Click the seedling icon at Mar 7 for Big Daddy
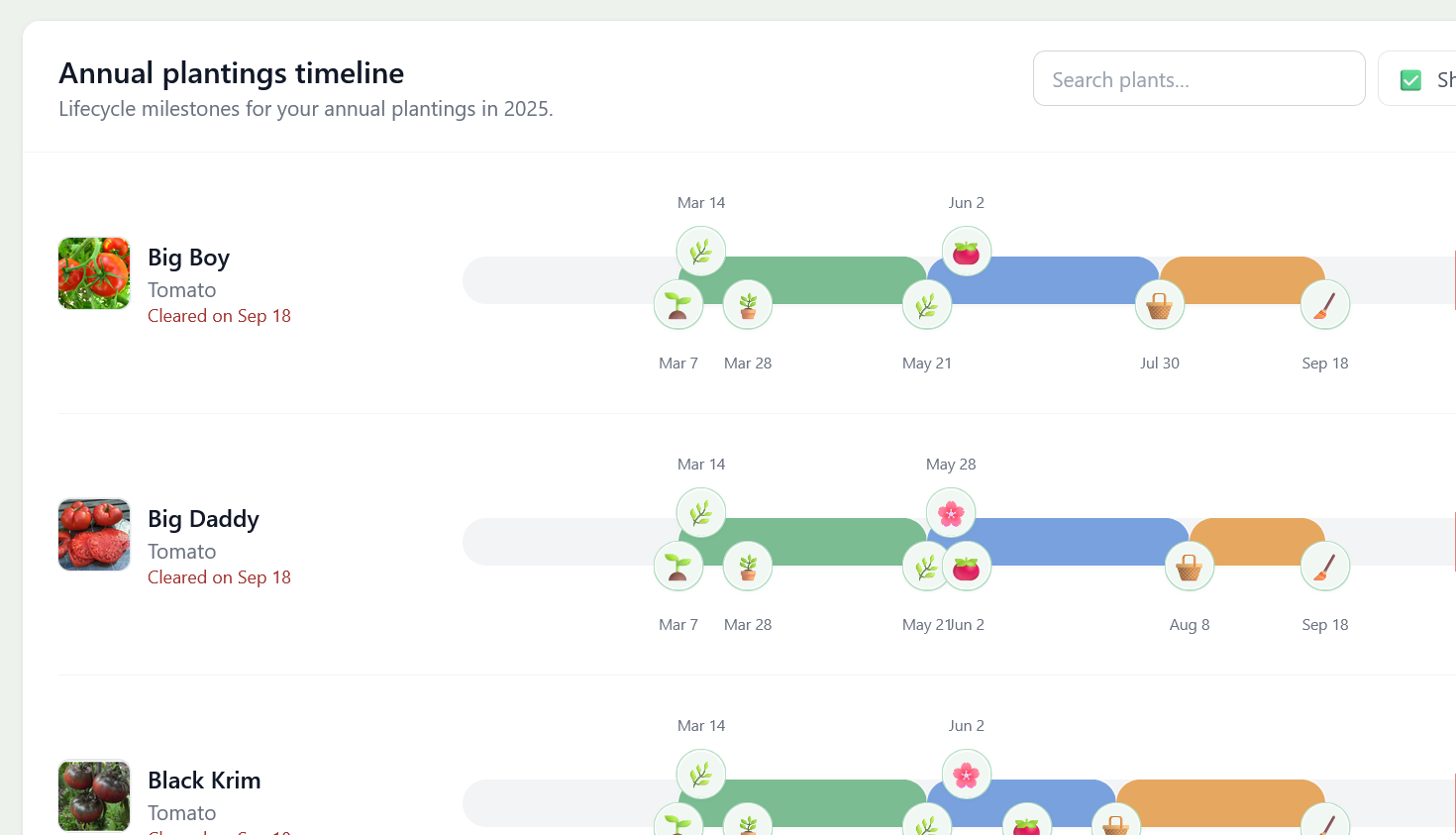This screenshot has height=835, width=1456. (677, 566)
